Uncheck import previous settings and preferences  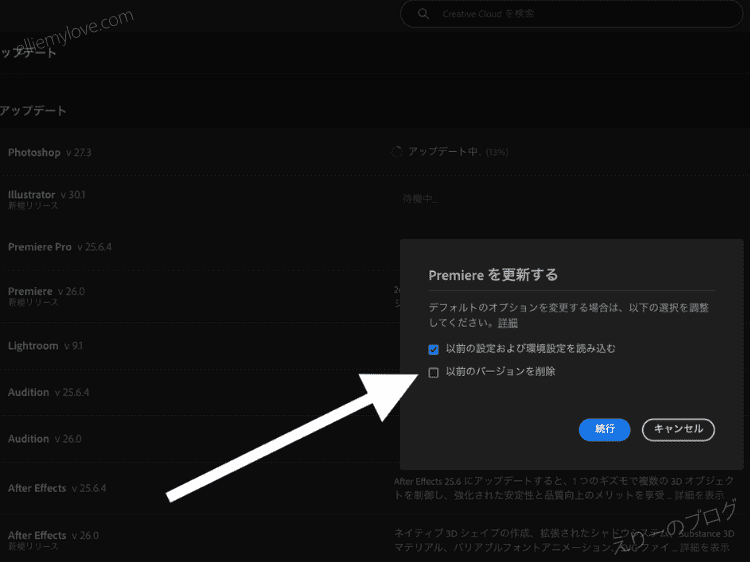click(433, 349)
